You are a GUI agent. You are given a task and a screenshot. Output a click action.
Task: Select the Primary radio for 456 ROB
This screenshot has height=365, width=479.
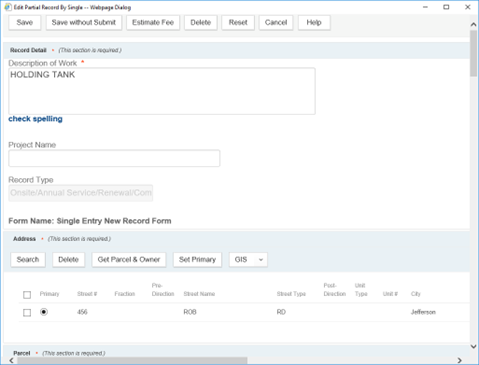click(x=44, y=312)
